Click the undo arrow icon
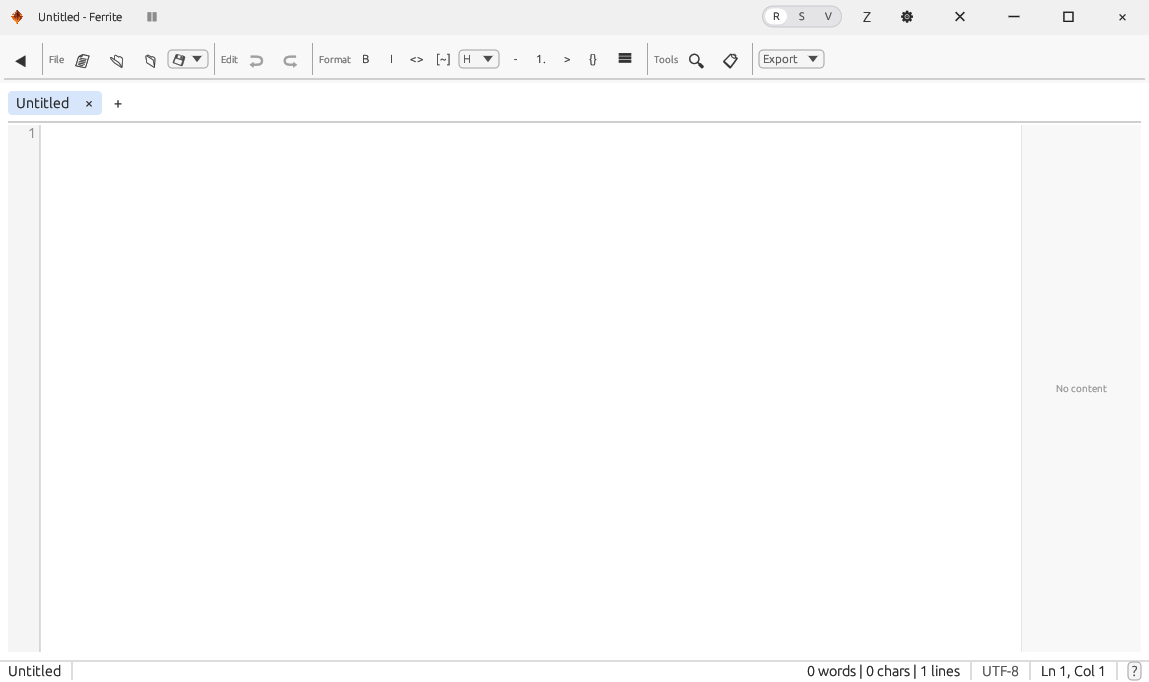Image resolution: width=1149 pixels, height=682 pixels. click(256, 60)
